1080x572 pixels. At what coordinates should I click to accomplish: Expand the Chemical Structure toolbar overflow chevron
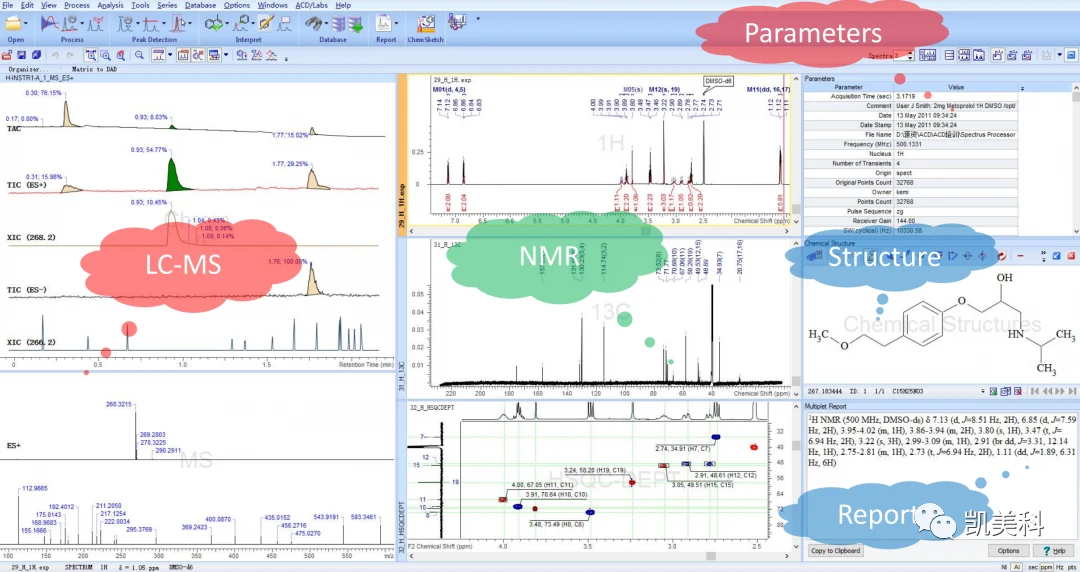pyautogui.click(x=1041, y=256)
